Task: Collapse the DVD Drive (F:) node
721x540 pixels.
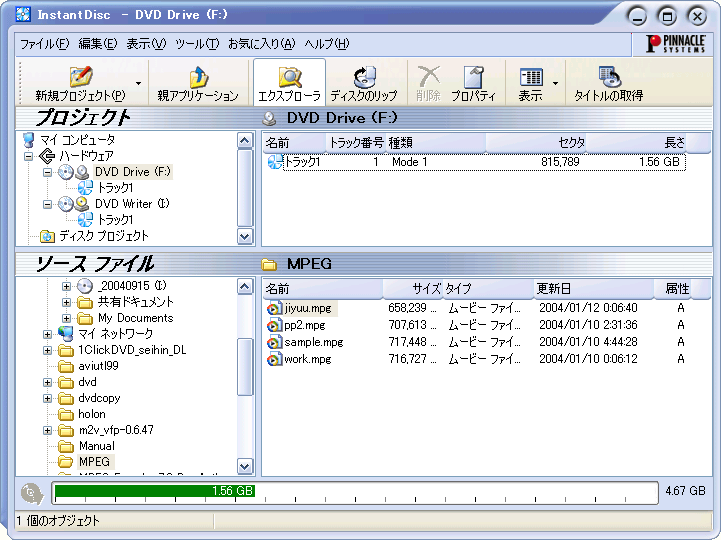Action: [x=47, y=172]
